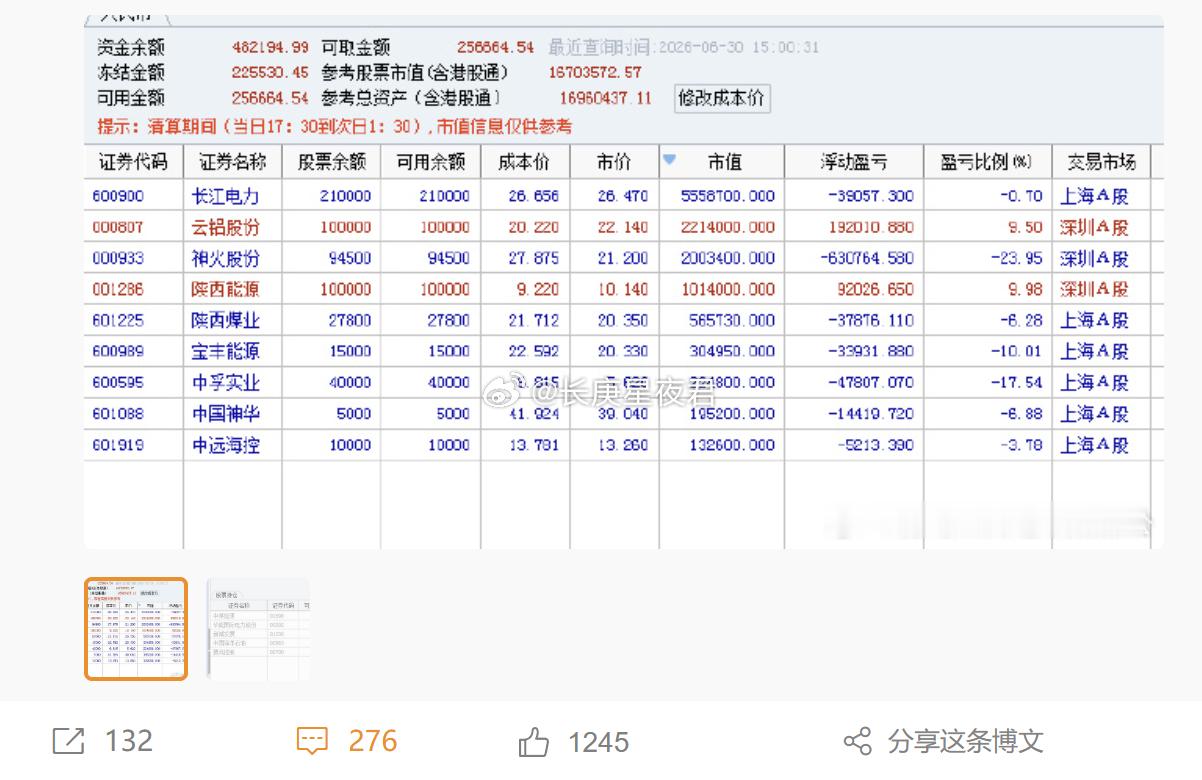This screenshot has height=780, width=1202.
Task: Click the 浮动盈亏 column header
Action: click(x=852, y=162)
